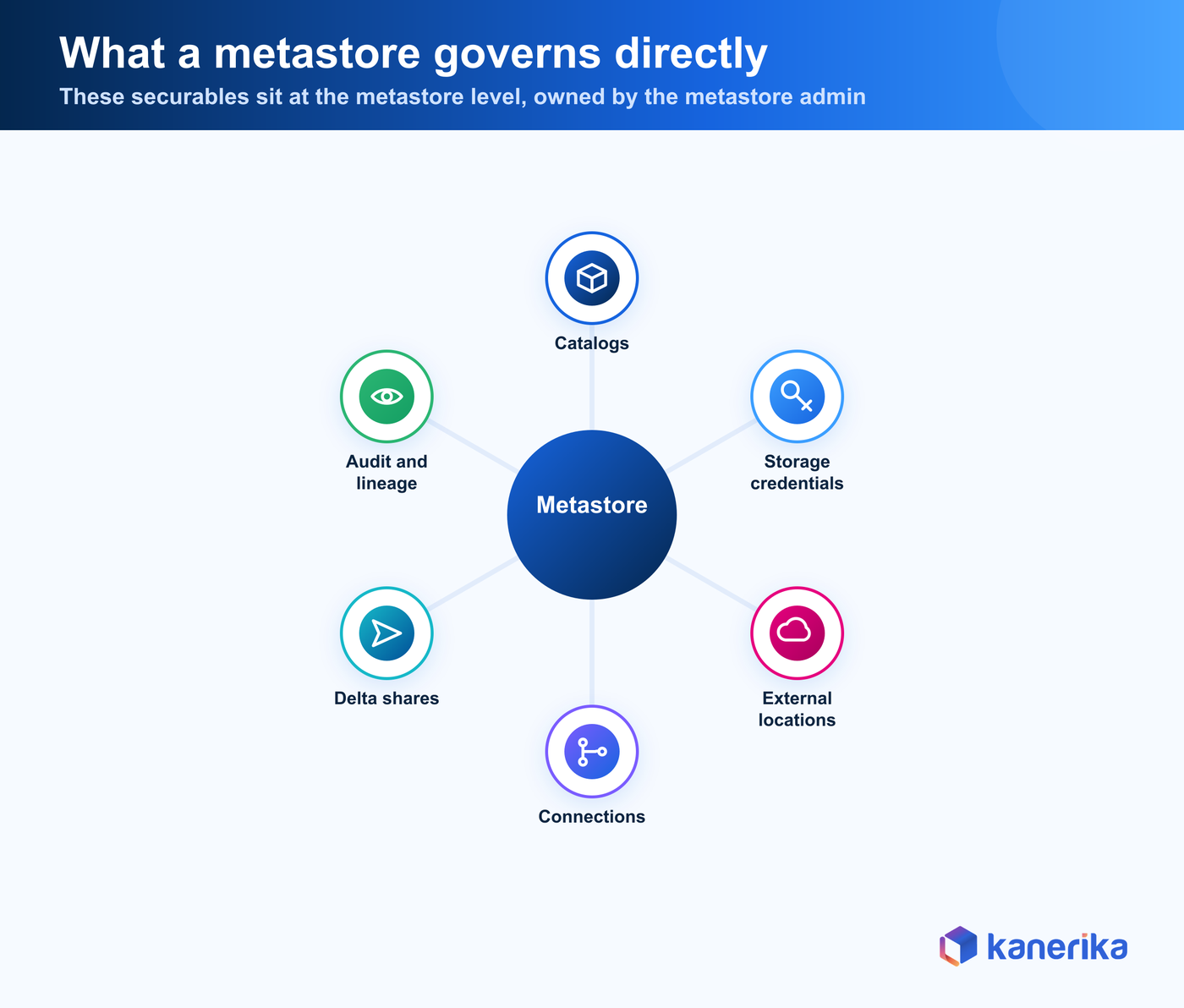Click the "Catalogs" label

click(x=592, y=343)
